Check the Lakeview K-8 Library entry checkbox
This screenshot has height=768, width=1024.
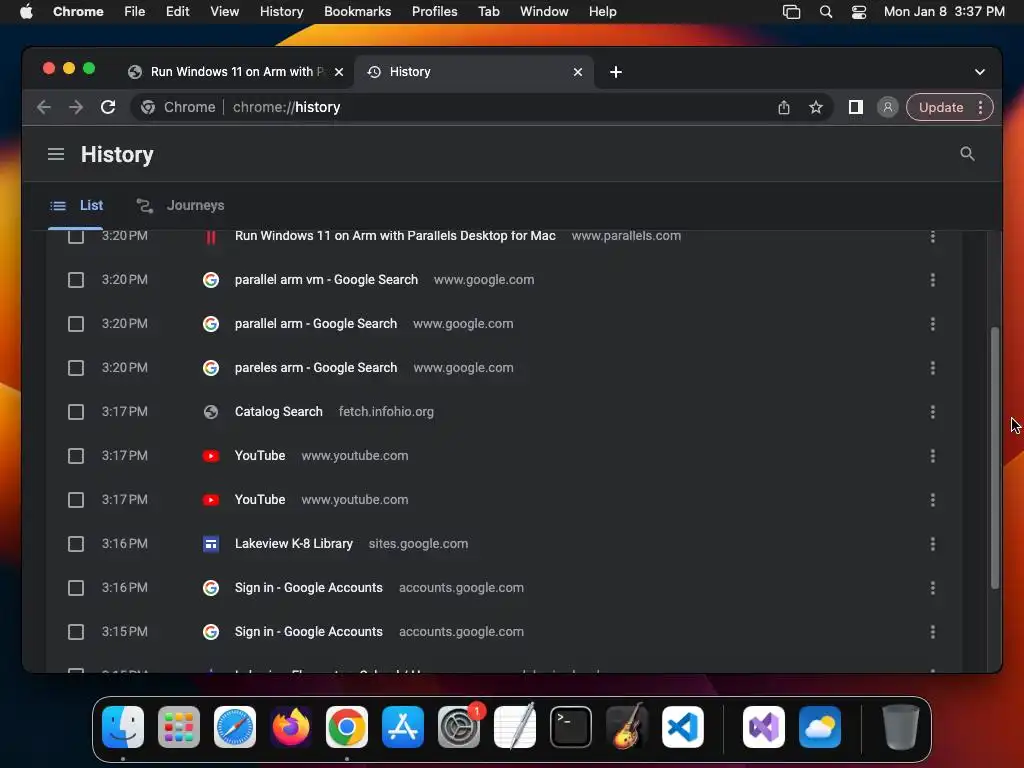(x=76, y=544)
